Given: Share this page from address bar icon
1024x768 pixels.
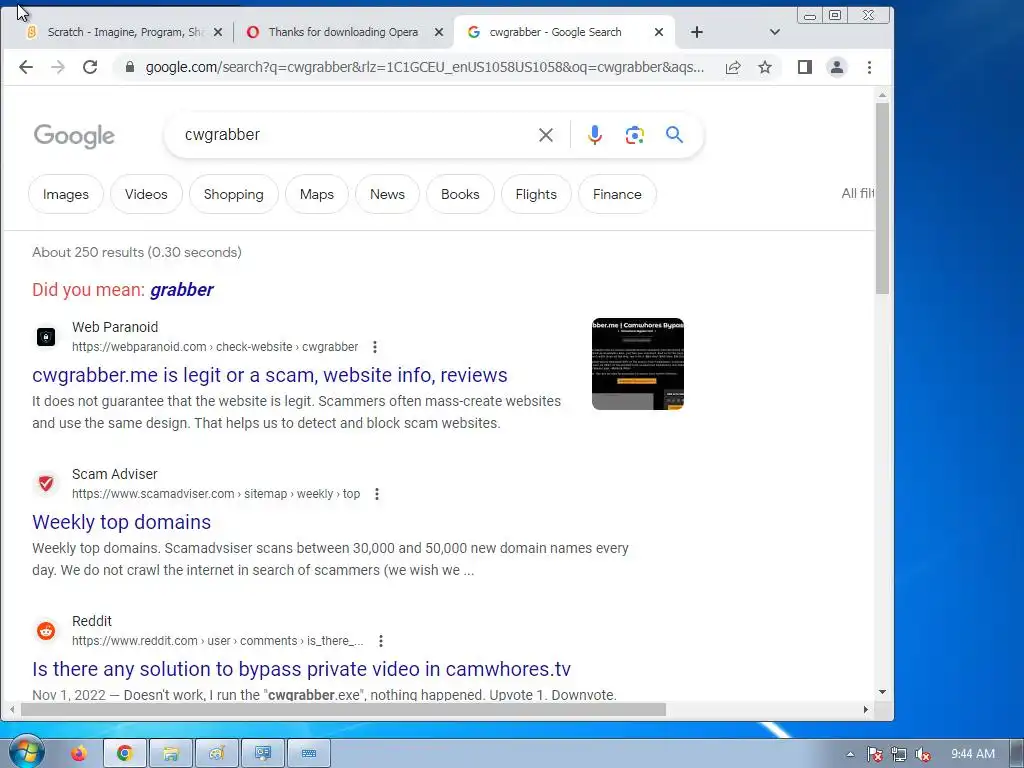Looking at the screenshot, I should pos(733,67).
